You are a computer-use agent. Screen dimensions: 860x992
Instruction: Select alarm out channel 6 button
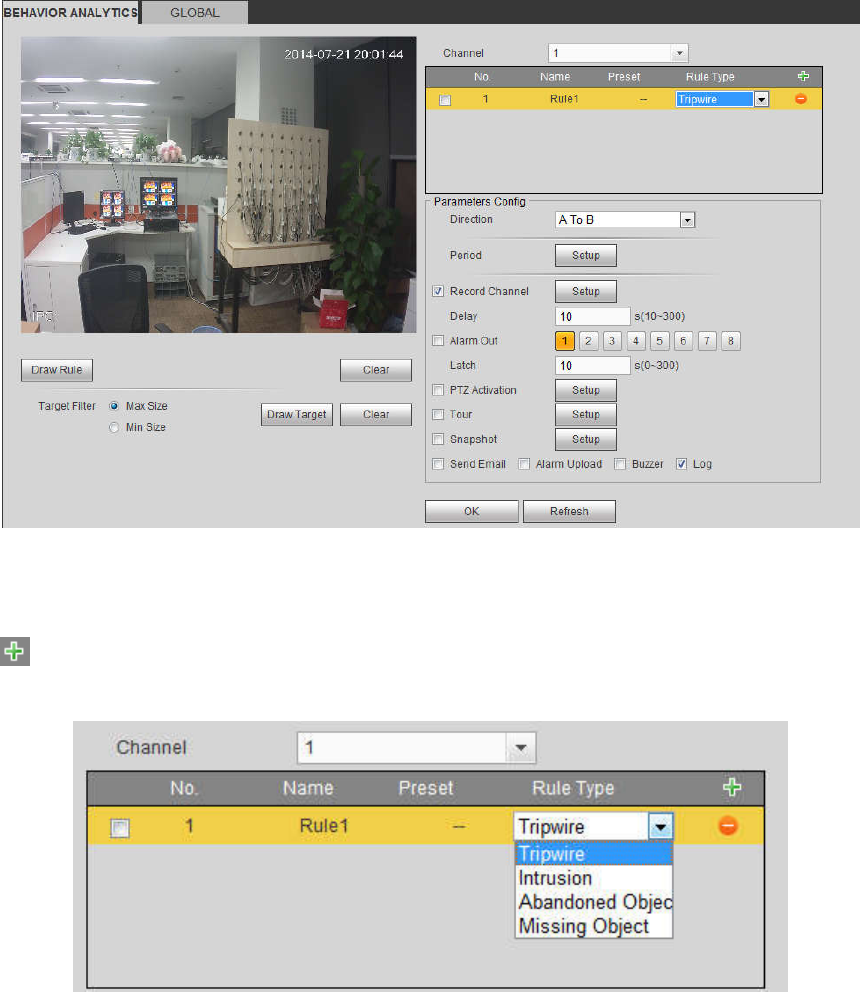683,341
